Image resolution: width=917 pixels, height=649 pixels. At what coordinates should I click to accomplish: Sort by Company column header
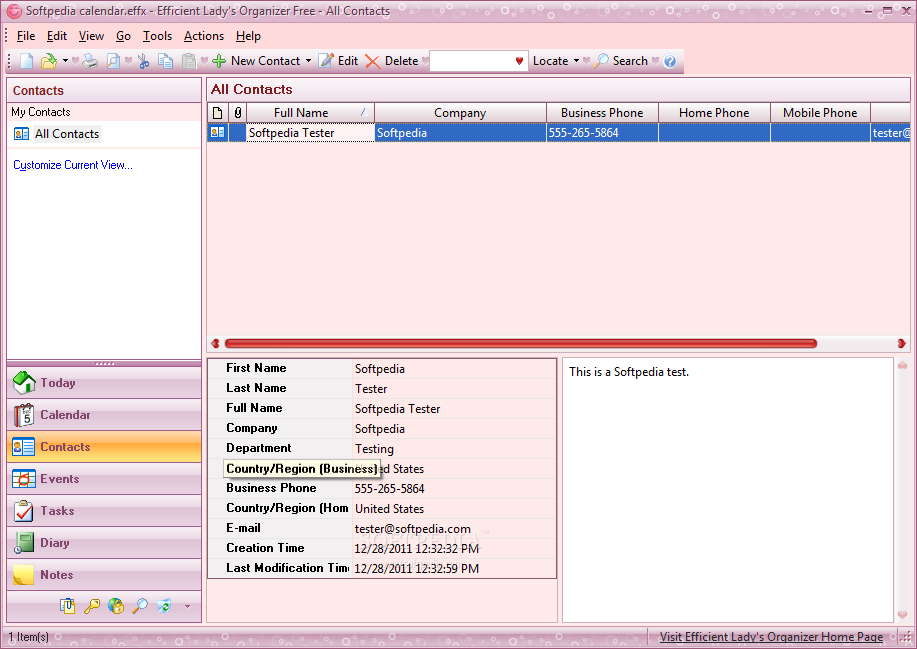[460, 113]
